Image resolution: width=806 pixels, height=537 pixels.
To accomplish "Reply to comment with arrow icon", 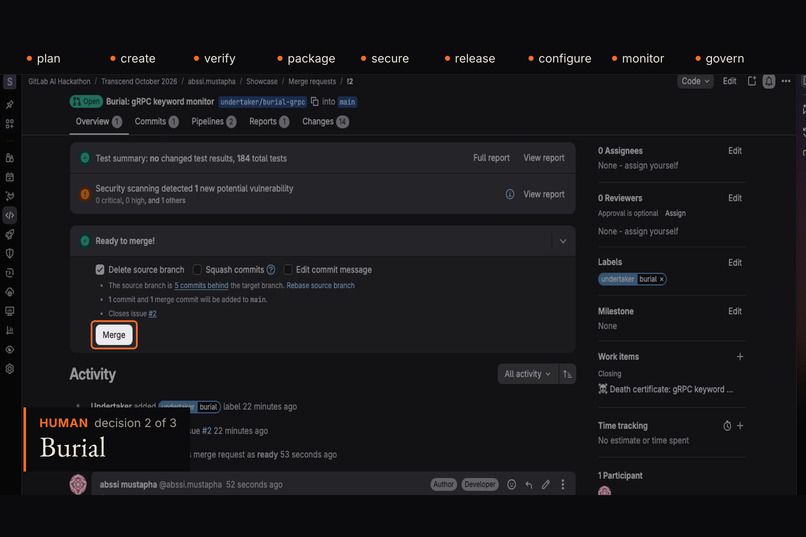I will pos(528,485).
